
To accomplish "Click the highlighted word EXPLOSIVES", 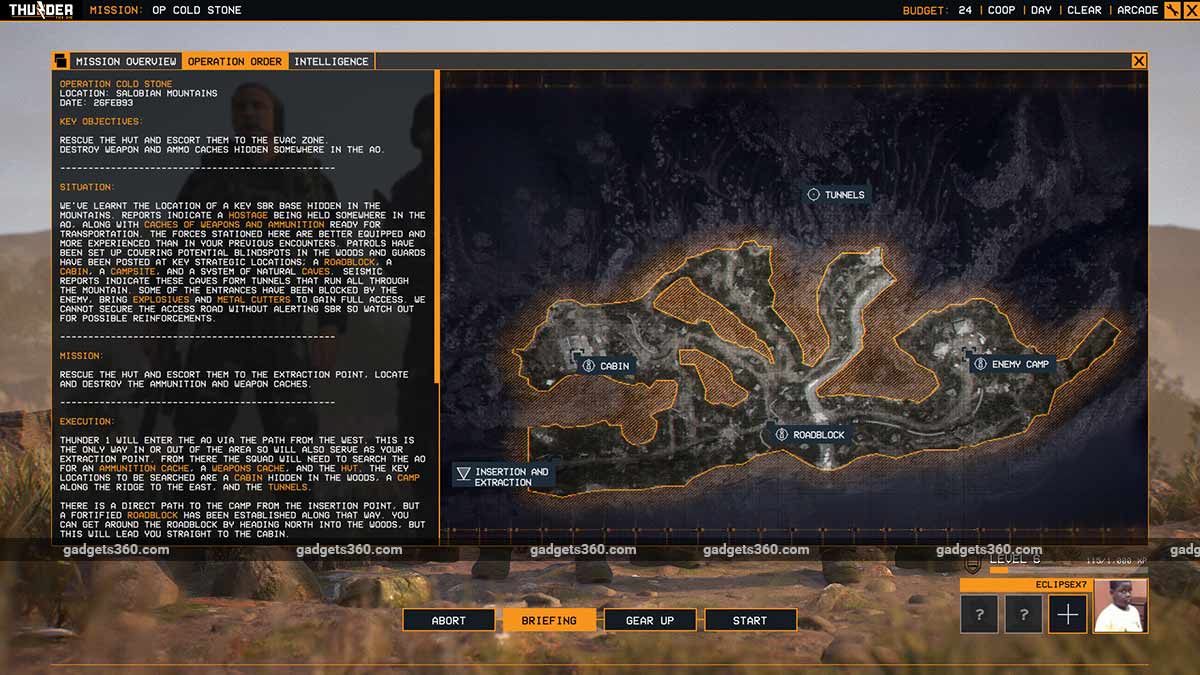I will (x=160, y=300).
